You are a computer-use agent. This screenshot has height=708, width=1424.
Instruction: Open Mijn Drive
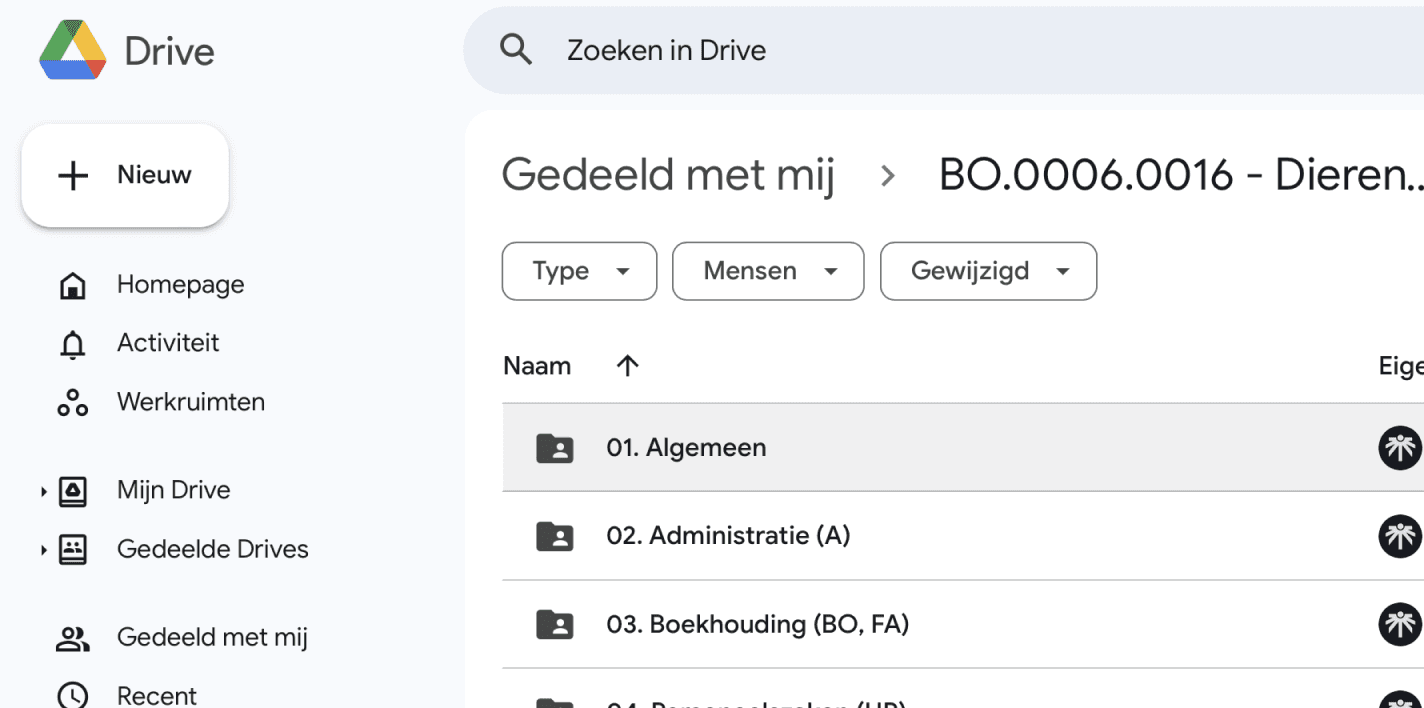[174, 490]
